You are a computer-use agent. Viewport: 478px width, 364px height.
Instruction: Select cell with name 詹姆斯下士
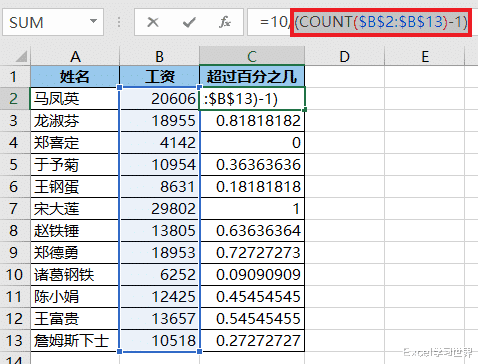tap(75, 341)
